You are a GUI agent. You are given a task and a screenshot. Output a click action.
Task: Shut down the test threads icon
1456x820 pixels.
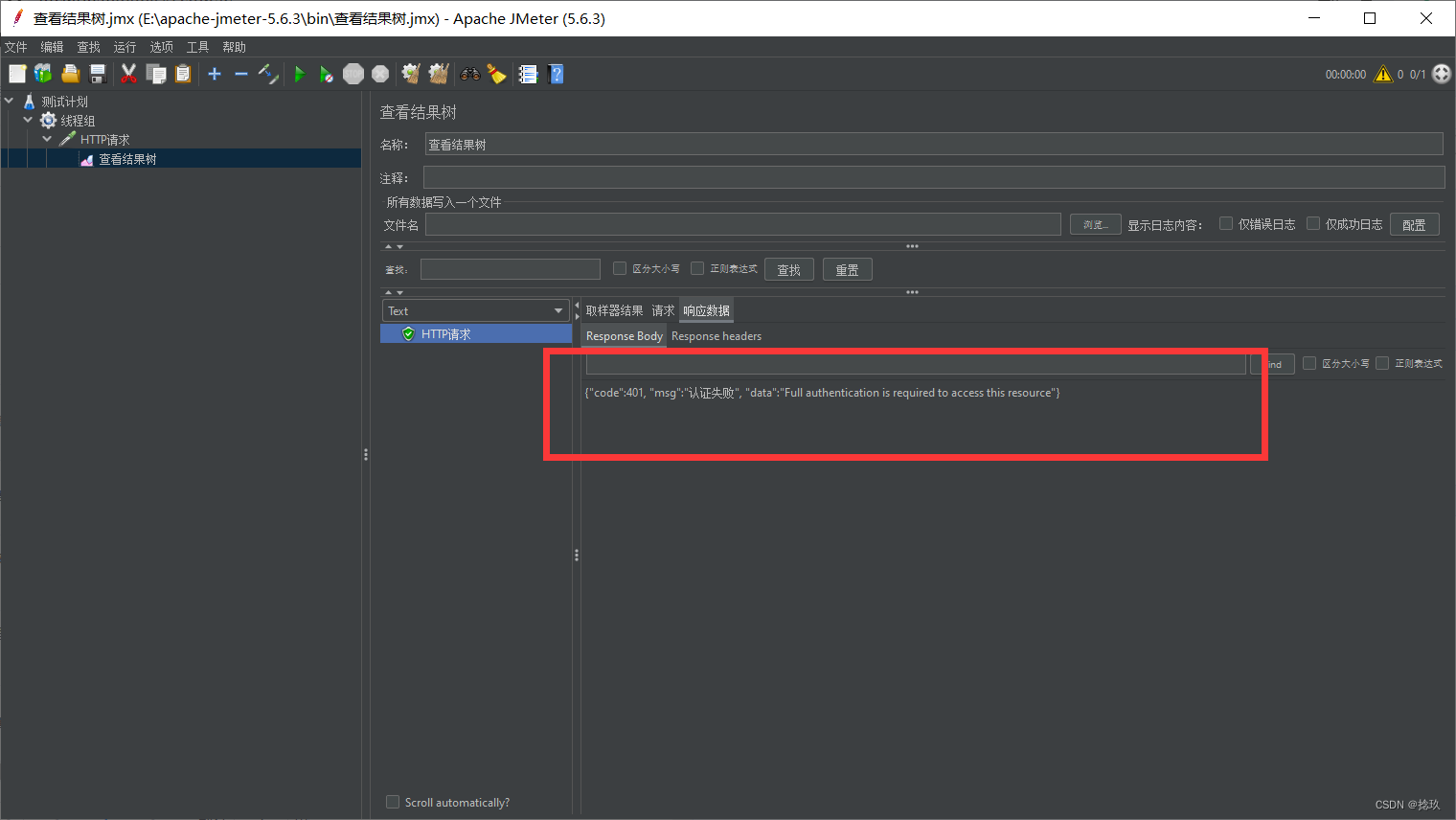click(x=380, y=74)
